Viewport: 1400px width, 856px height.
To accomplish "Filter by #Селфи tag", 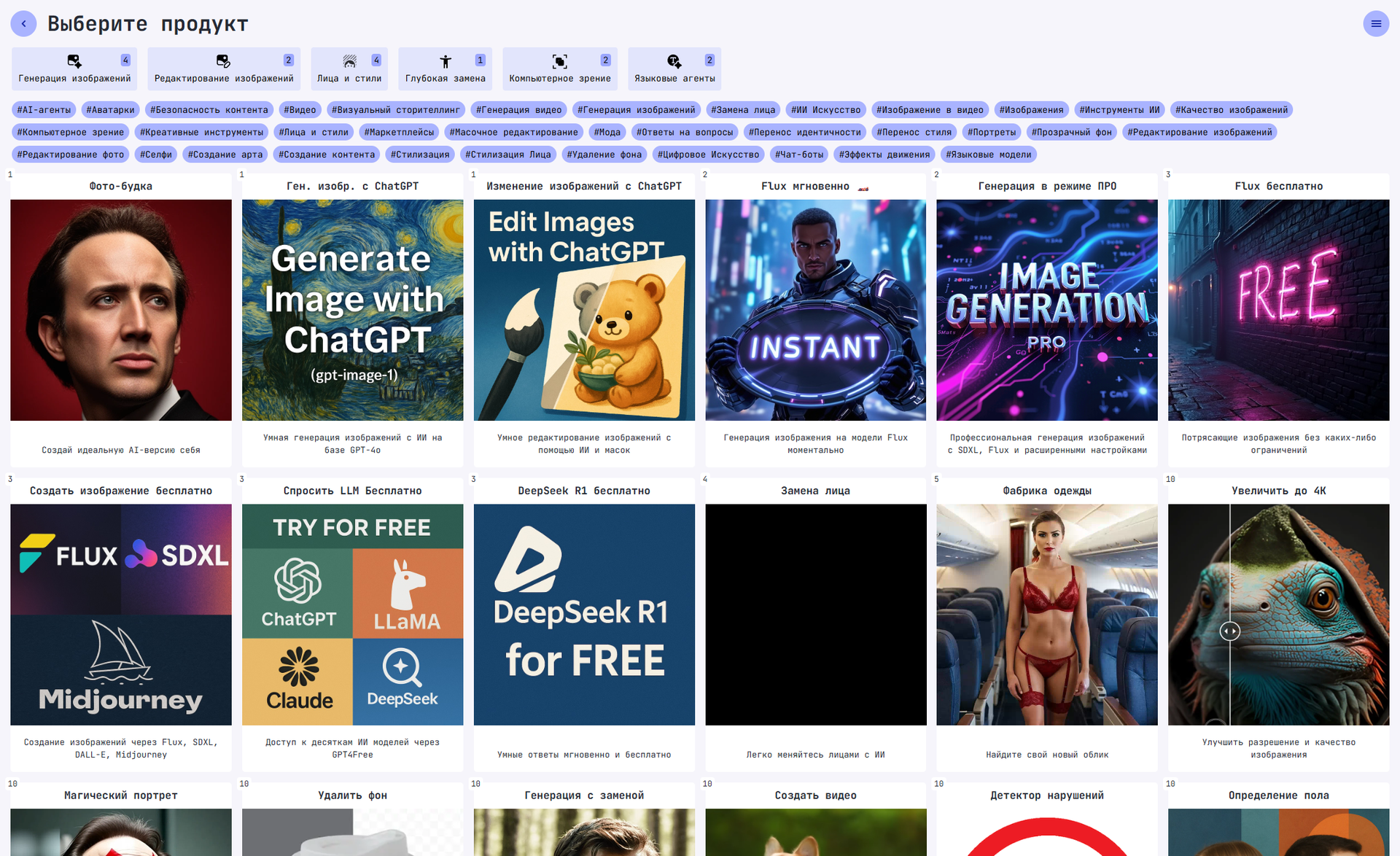I will [156, 155].
